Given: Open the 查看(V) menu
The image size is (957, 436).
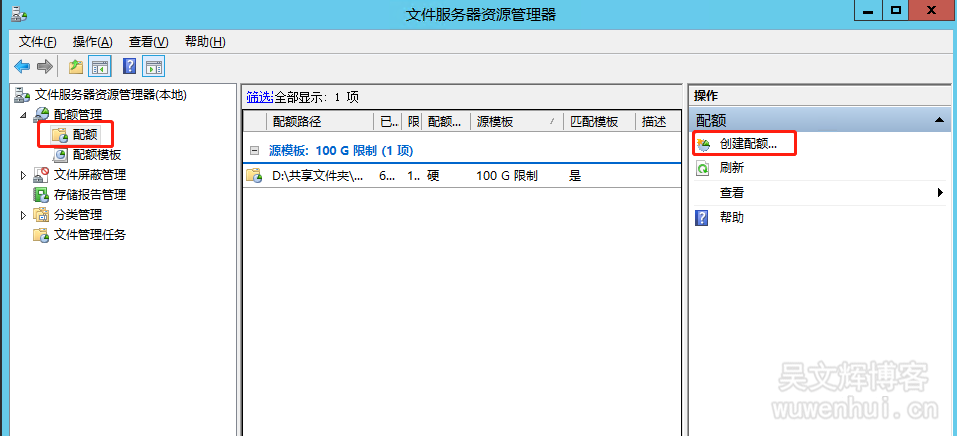Looking at the screenshot, I should pyautogui.click(x=148, y=41).
